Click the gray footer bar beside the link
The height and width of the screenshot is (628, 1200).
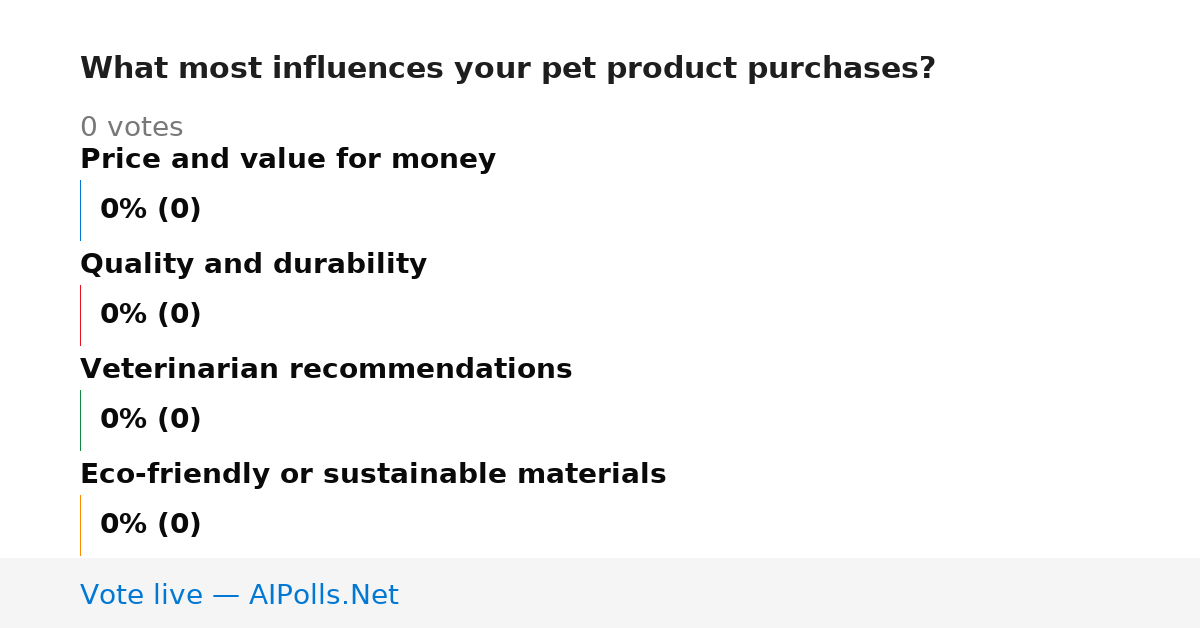pyautogui.click(x=800, y=593)
